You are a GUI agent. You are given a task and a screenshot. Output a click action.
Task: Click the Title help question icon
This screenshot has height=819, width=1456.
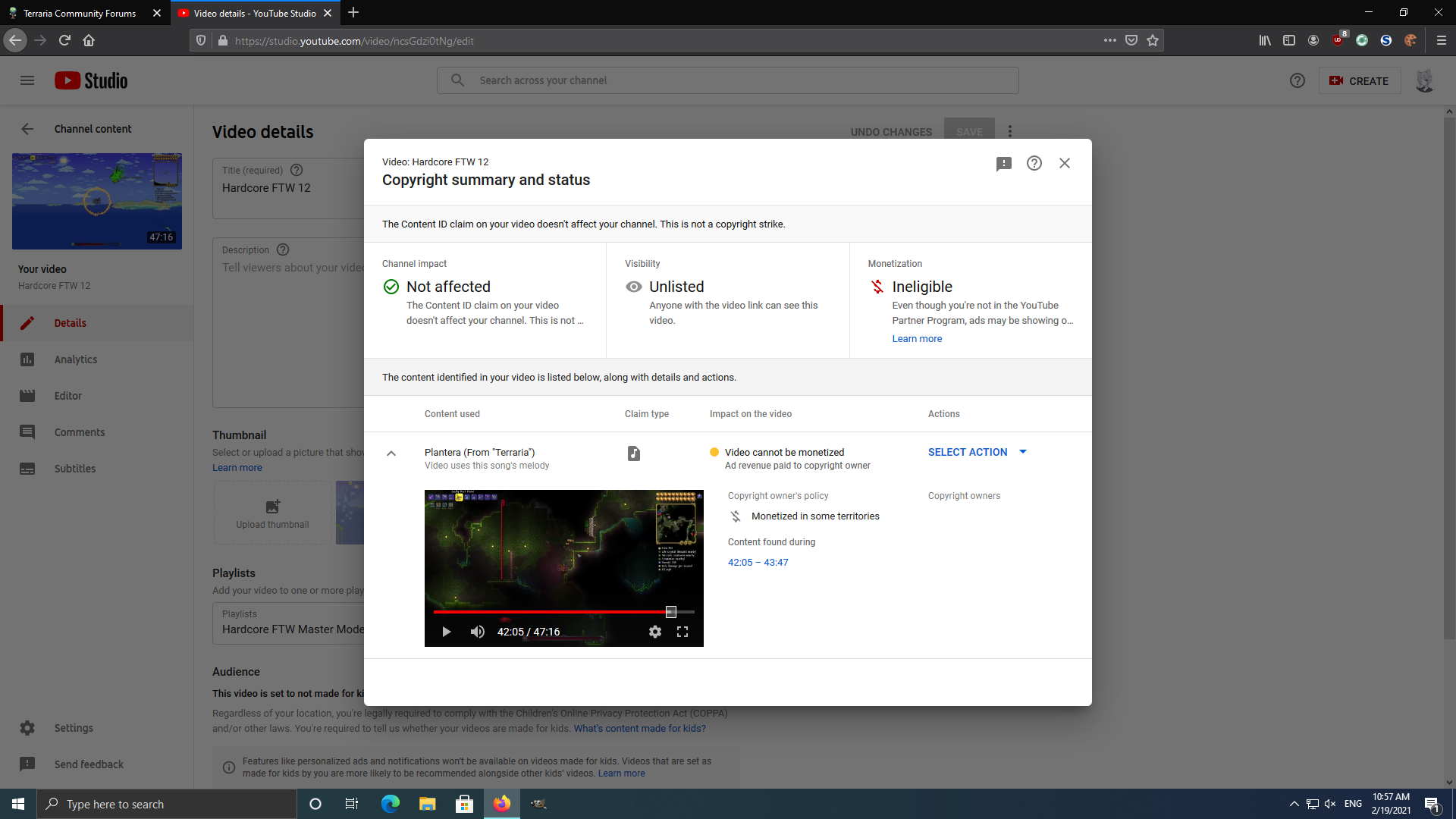tap(297, 170)
